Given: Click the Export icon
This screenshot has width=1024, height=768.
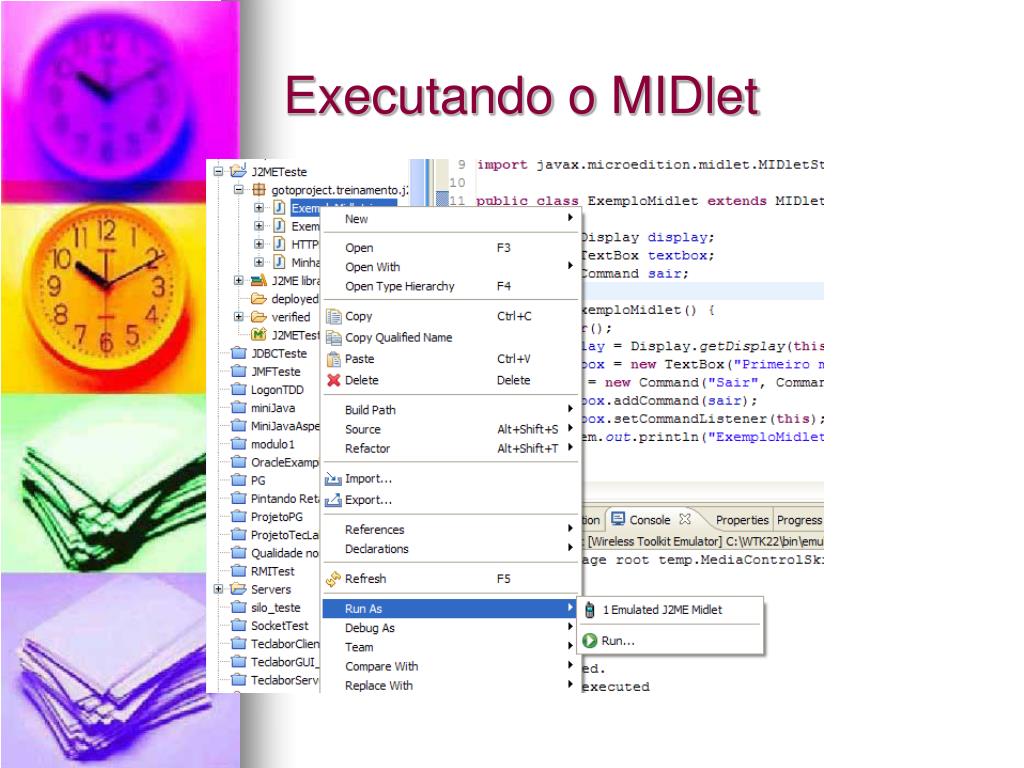Looking at the screenshot, I should coord(334,500).
